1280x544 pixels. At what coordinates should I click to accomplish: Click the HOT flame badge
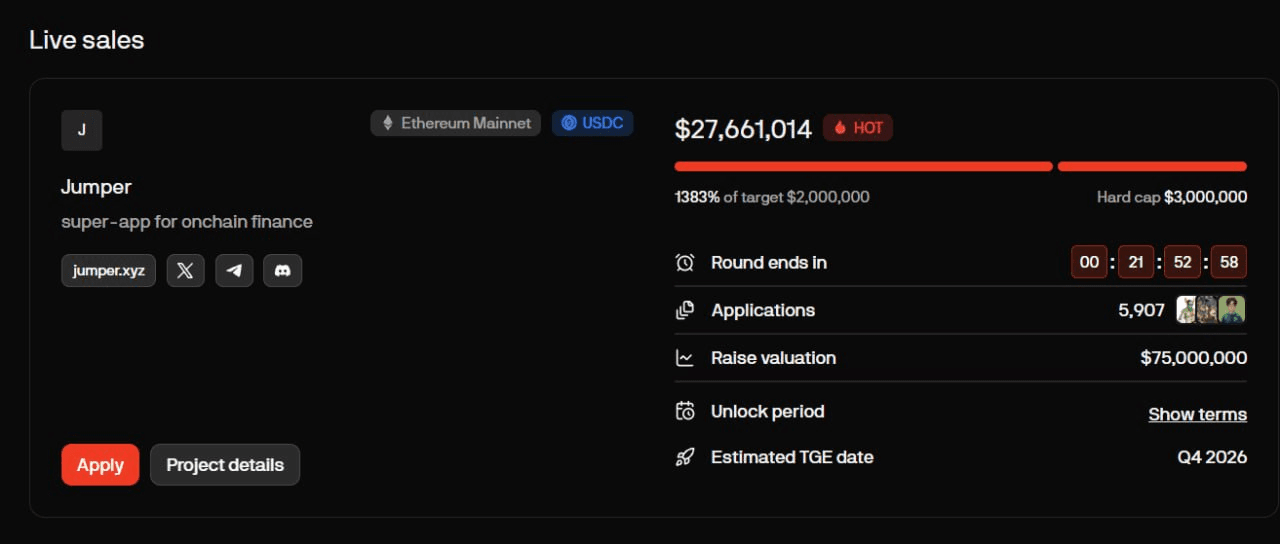coord(858,128)
